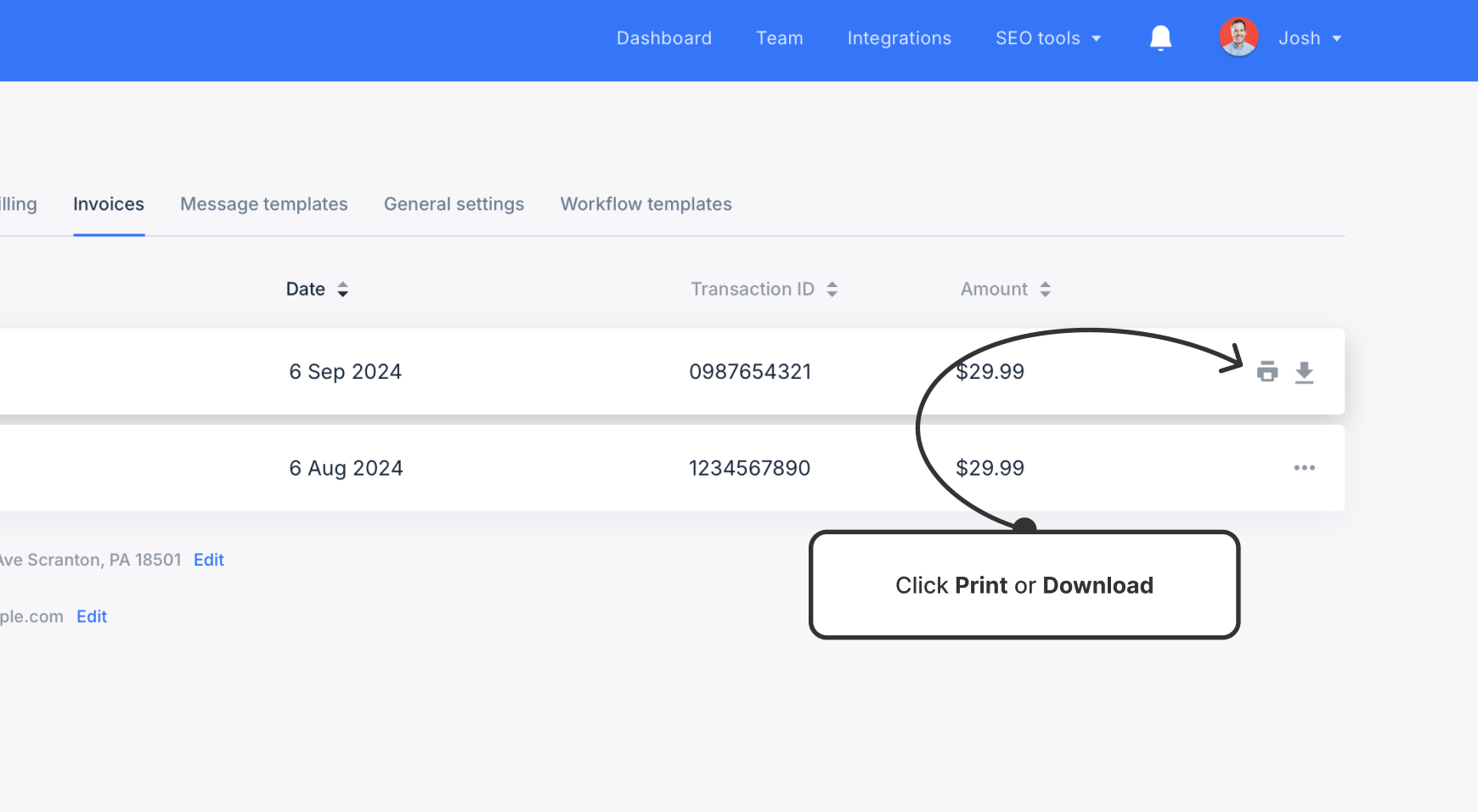Open the three-dot menu for the Aug invoice
Viewport: 1478px width, 812px height.
(x=1305, y=467)
